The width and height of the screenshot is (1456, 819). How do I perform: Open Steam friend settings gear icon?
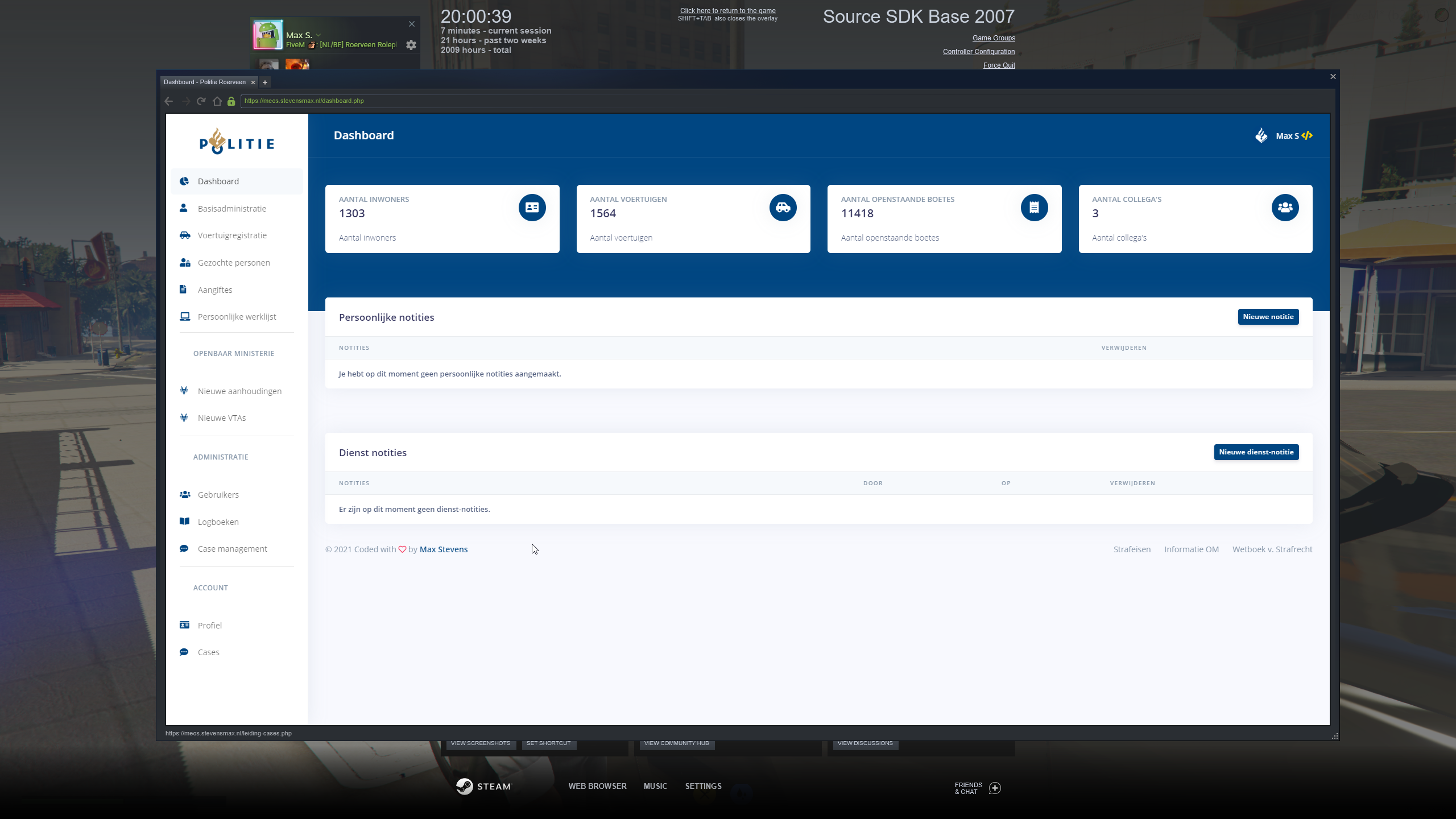click(x=411, y=45)
